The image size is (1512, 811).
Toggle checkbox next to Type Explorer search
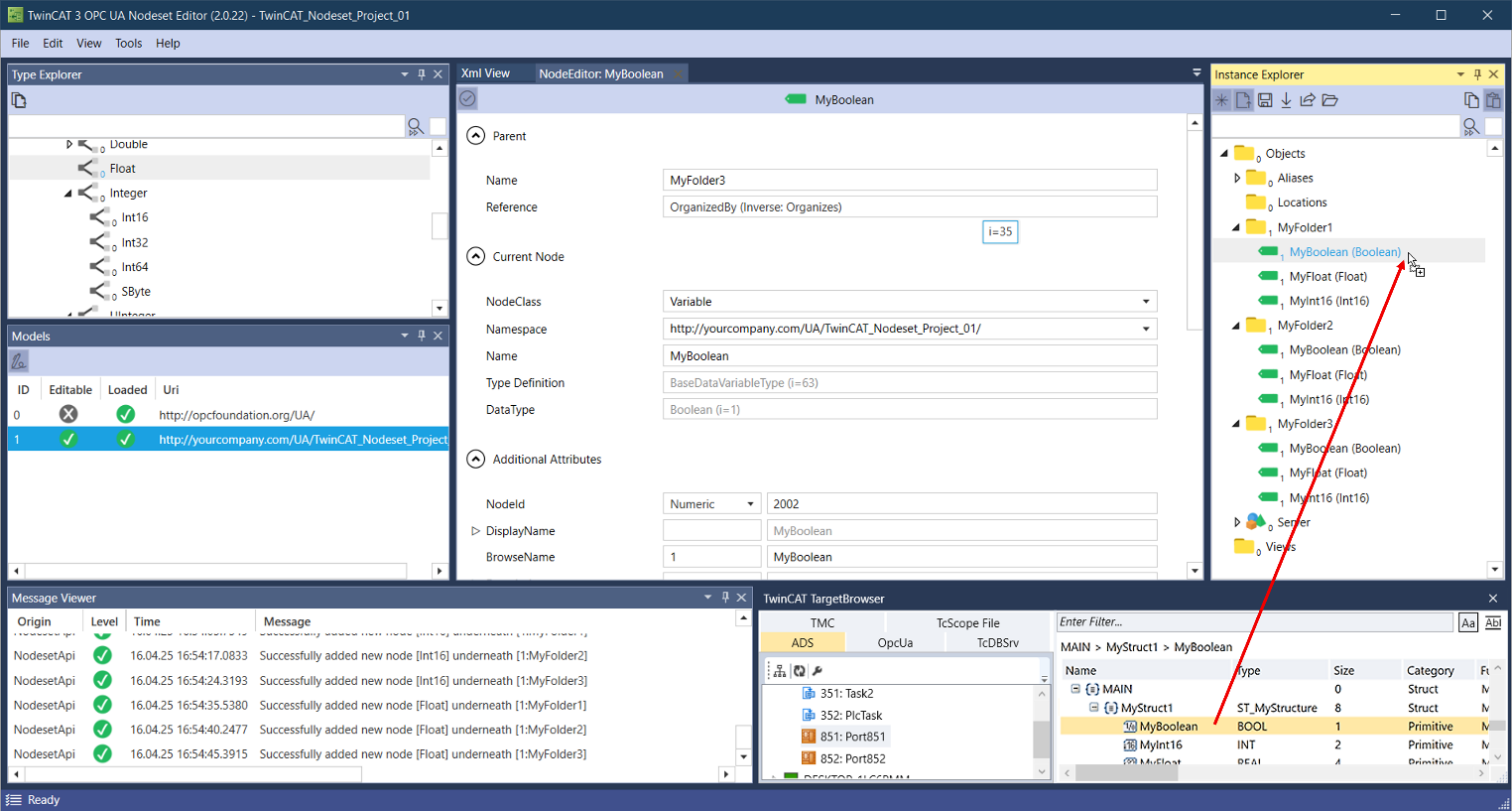[x=438, y=127]
